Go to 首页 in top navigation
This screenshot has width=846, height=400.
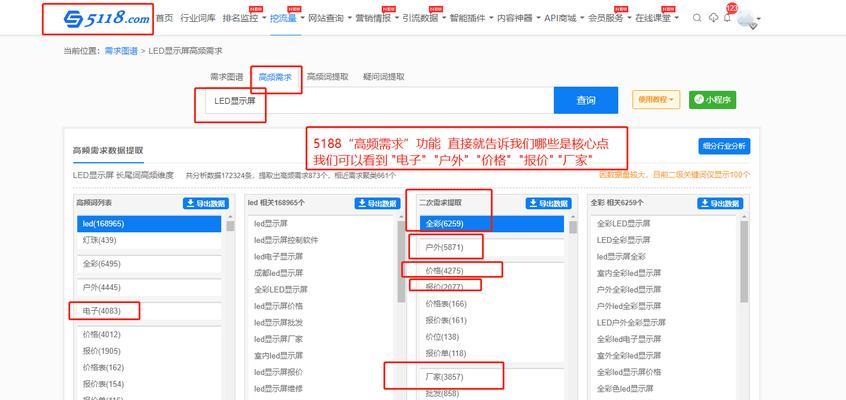coord(165,18)
